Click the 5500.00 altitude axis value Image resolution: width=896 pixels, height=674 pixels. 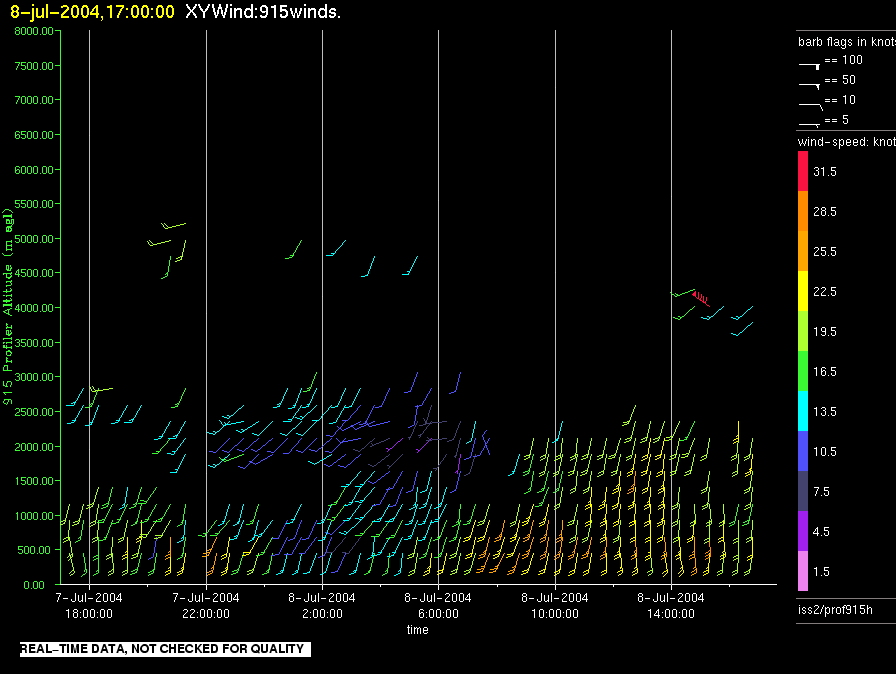[x=34, y=204]
